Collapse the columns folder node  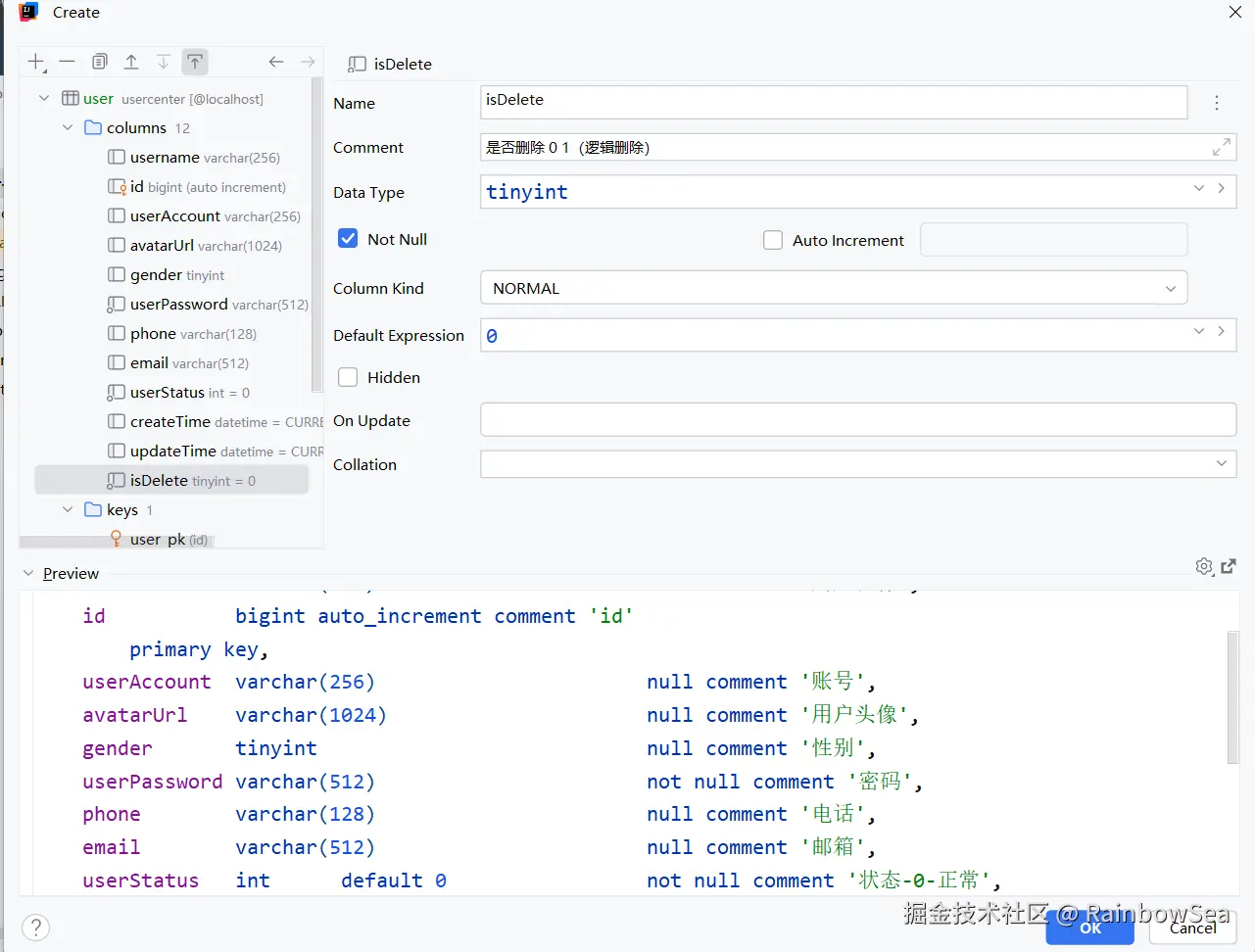(68, 127)
